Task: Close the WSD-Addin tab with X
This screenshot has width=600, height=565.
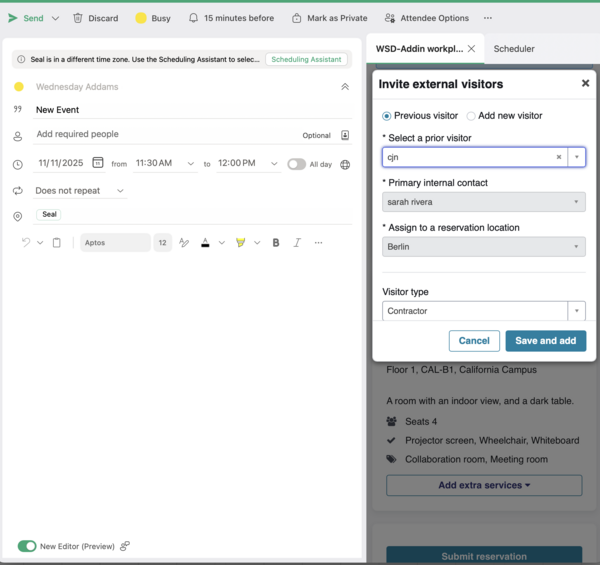Action: point(471,49)
